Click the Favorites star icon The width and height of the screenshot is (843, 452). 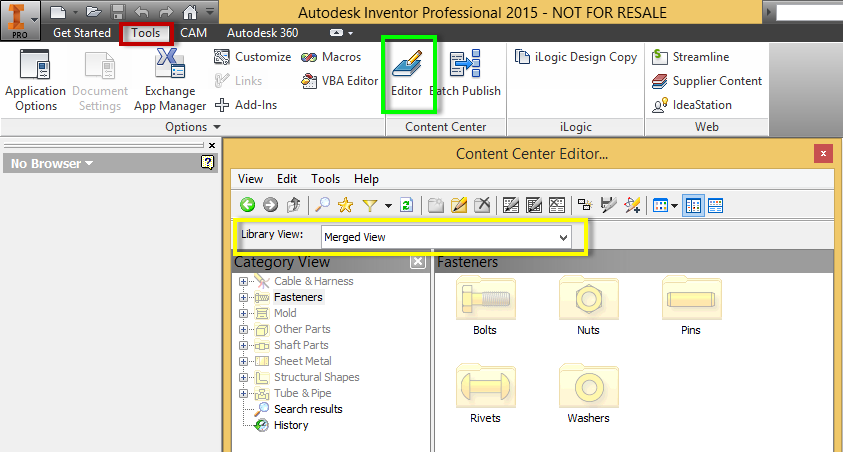(x=346, y=205)
